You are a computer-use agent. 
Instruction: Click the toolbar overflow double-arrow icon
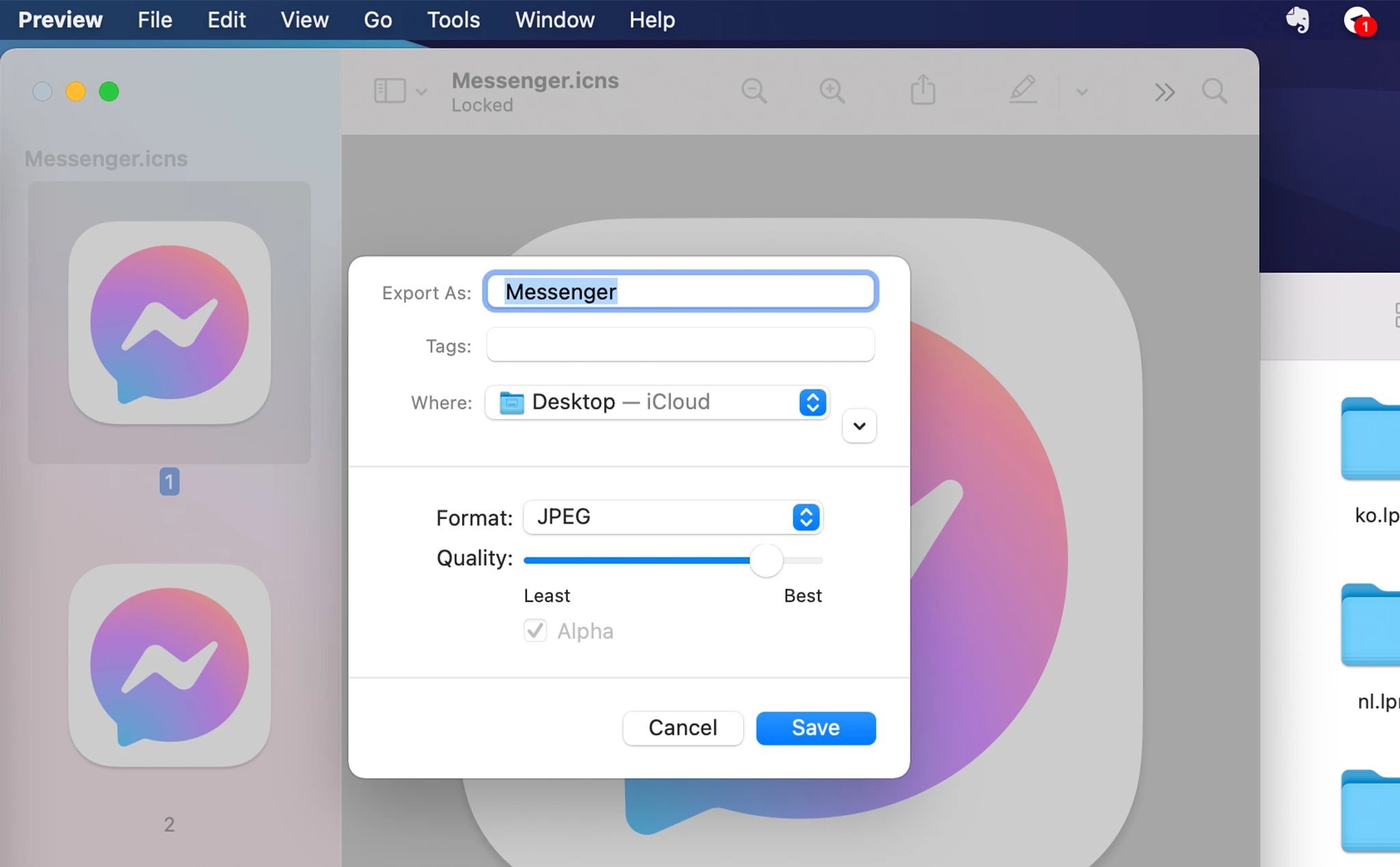click(x=1165, y=92)
